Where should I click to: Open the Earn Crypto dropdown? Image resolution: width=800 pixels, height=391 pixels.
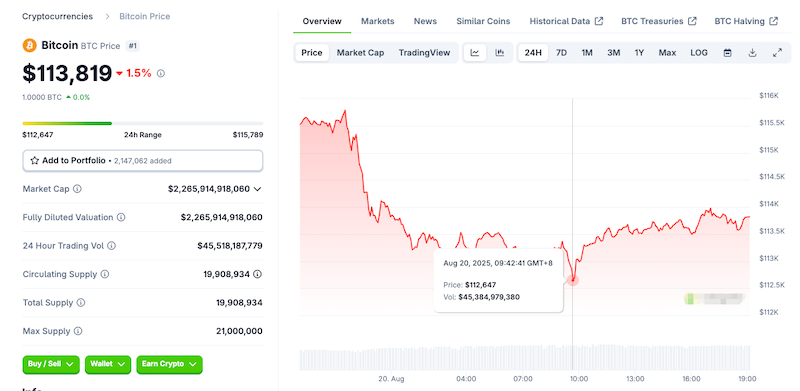[x=169, y=364]
